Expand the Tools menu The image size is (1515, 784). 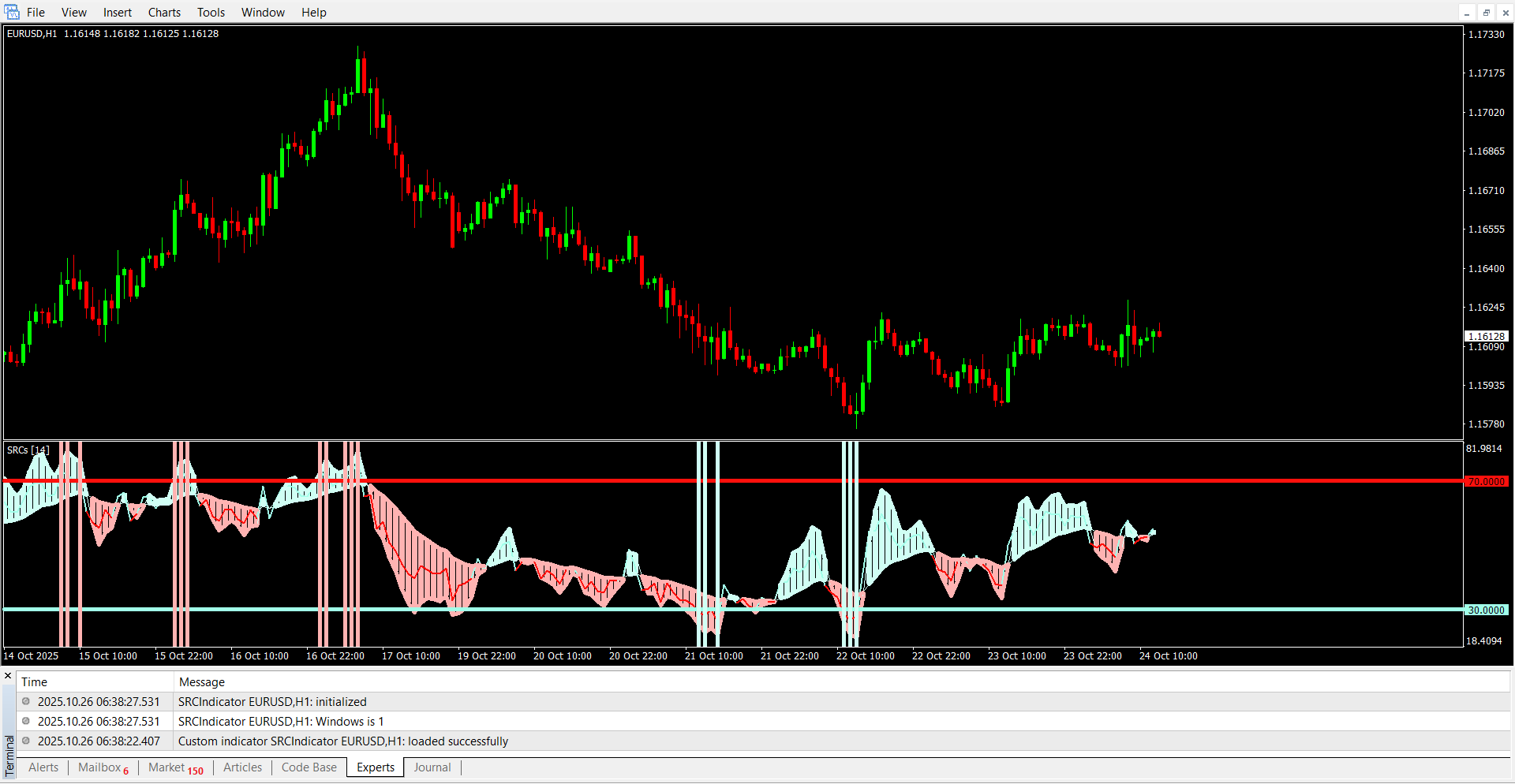pyautogui.click(x=211, y=13)
